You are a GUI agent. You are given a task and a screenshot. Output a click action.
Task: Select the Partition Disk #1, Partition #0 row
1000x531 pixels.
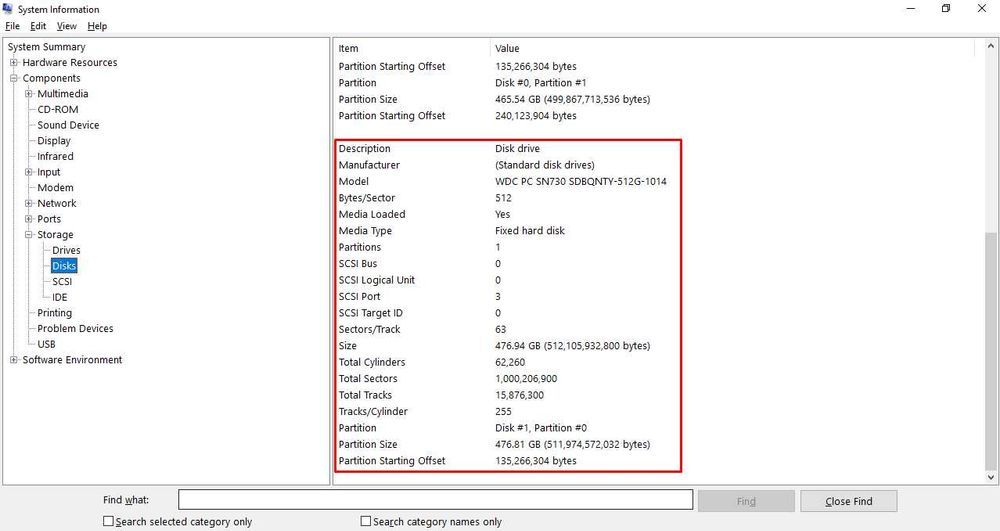[x=463, y=428]
